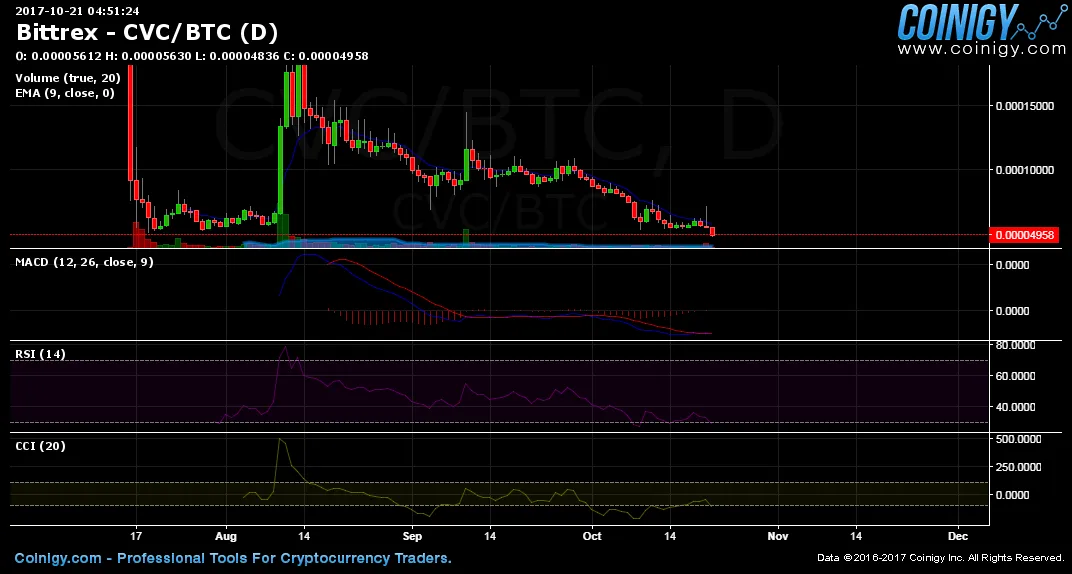1072x574 pixels.
Task: Click the Sep label on time axis
Action: [411, 536]
